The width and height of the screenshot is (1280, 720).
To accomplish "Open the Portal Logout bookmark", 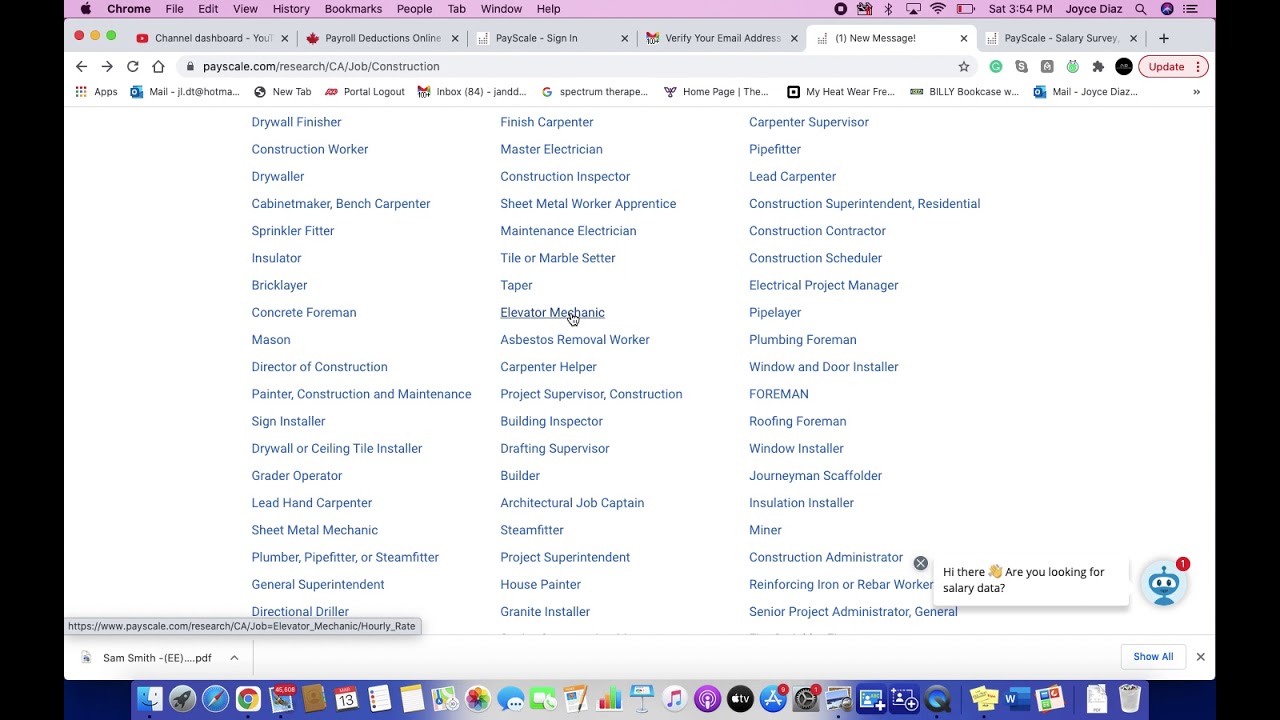I will pyautogui.click(x=365, y=92).
